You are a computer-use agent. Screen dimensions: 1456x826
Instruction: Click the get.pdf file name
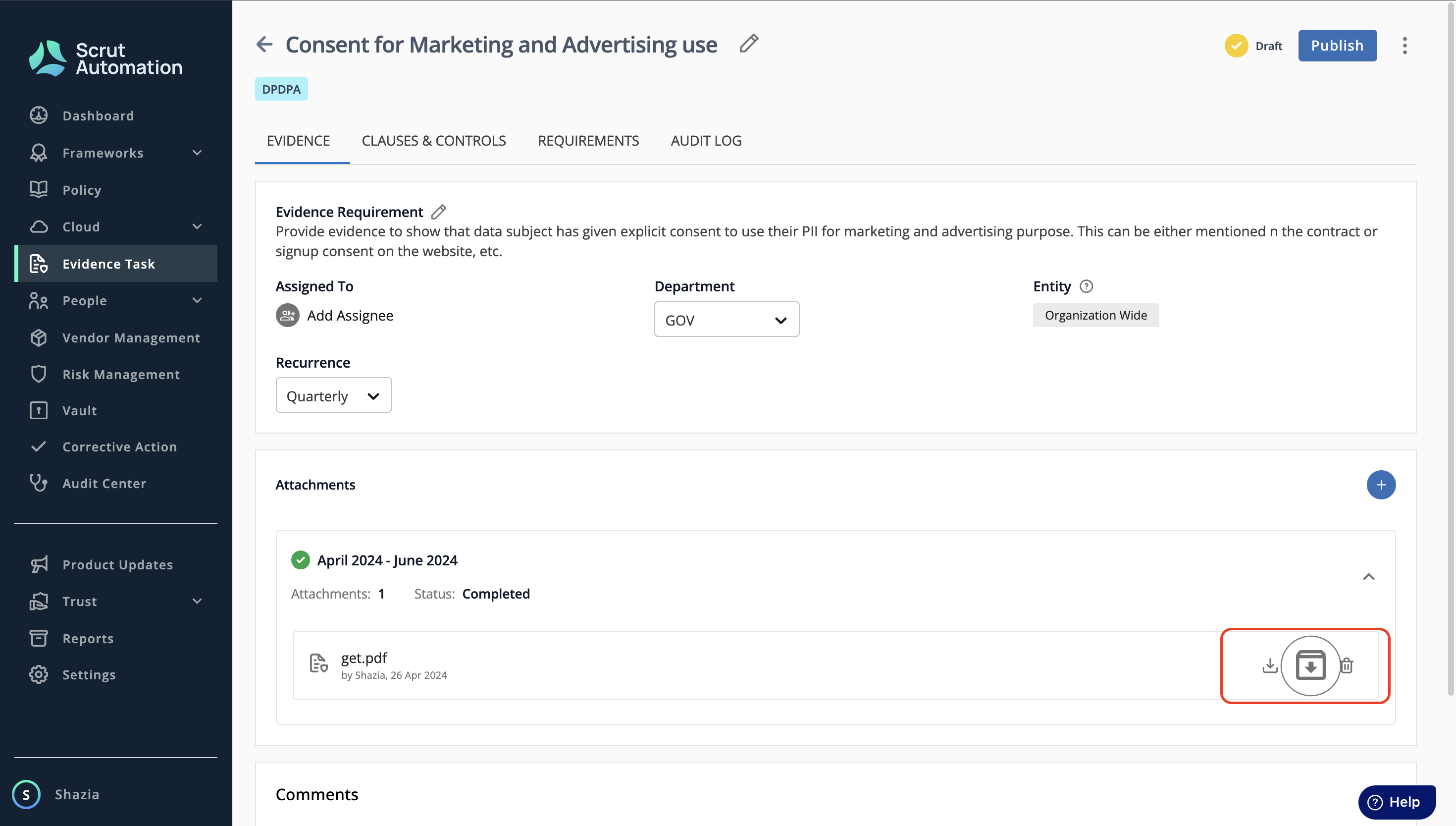(364, 658)
